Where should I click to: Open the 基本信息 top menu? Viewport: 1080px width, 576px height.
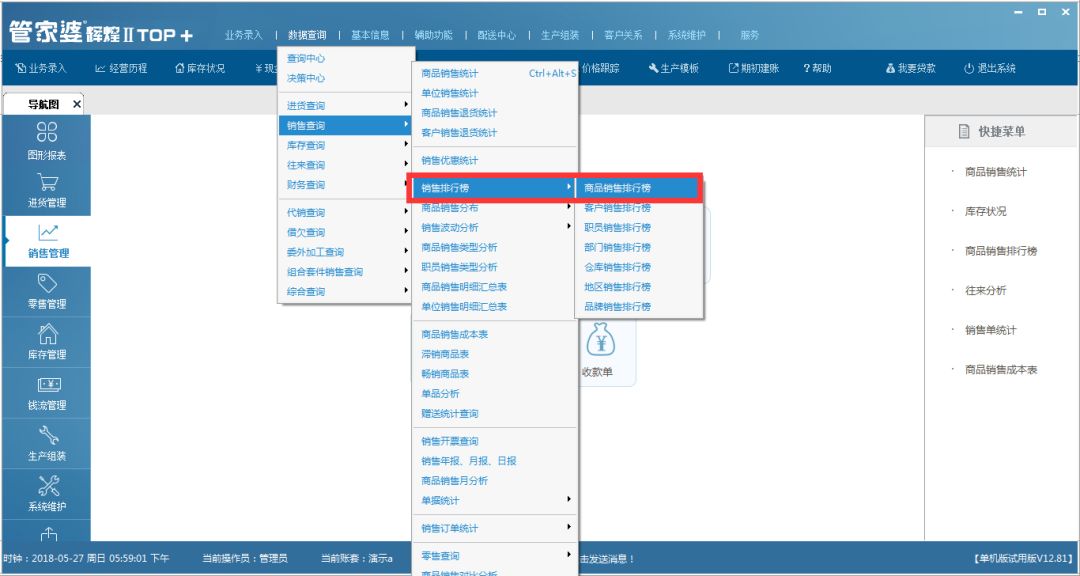370,35
